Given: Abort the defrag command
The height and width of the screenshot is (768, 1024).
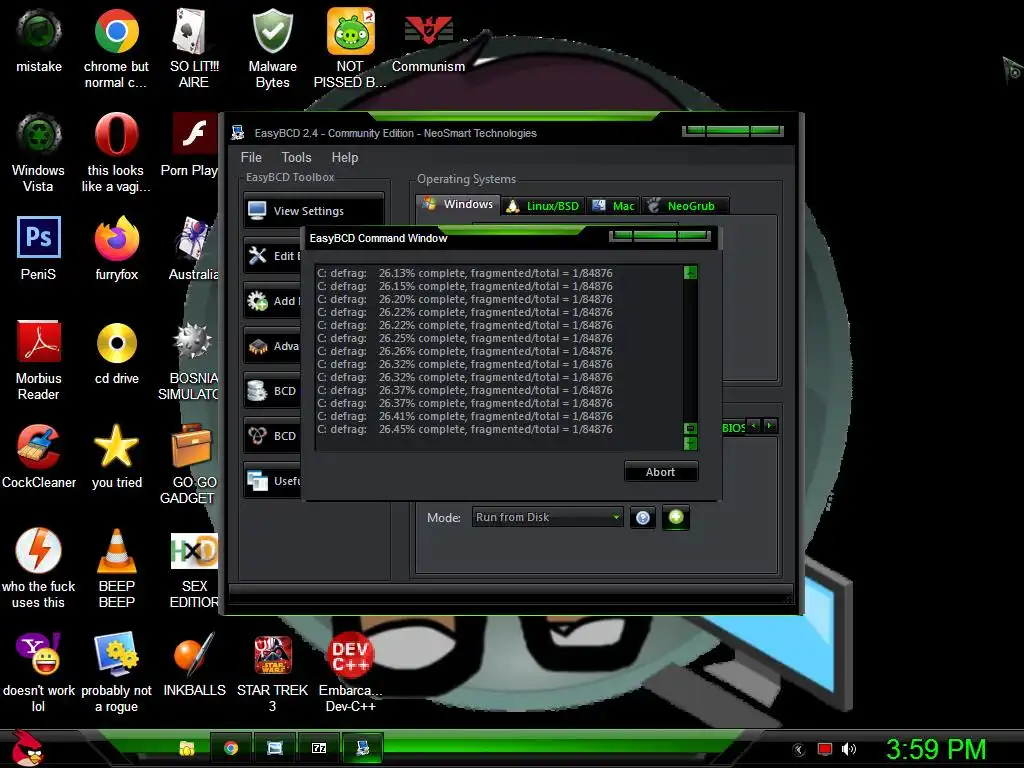Looking at the screenshot, I should [x=660, y=472].
